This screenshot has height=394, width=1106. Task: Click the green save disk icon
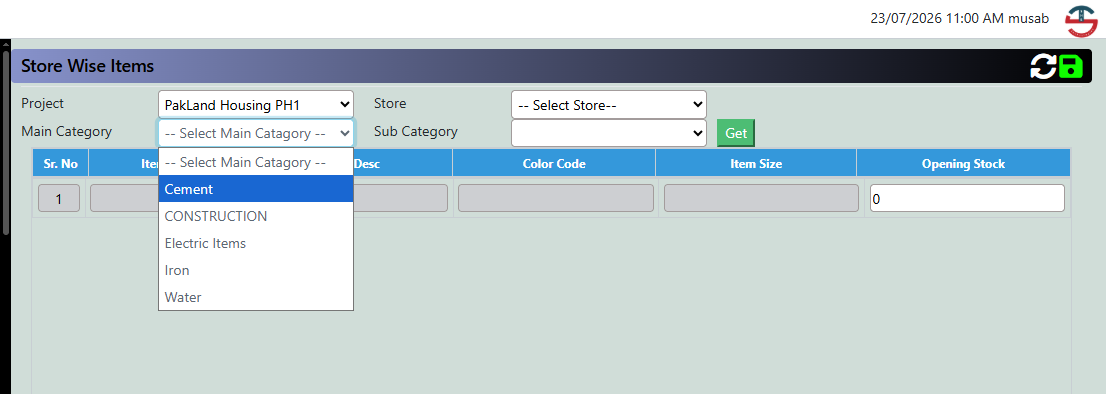click(x=1071, y=66)
